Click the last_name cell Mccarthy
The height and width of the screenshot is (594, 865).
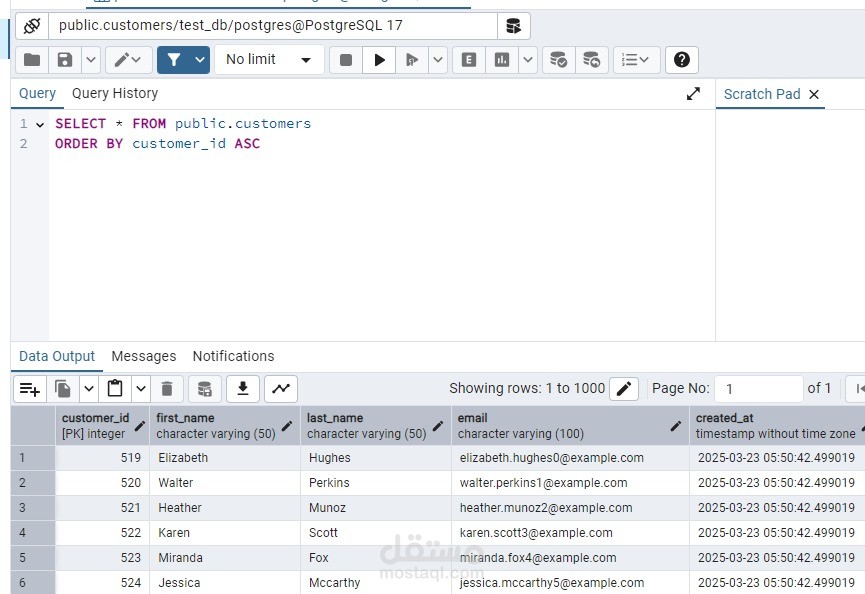[376, 582]
